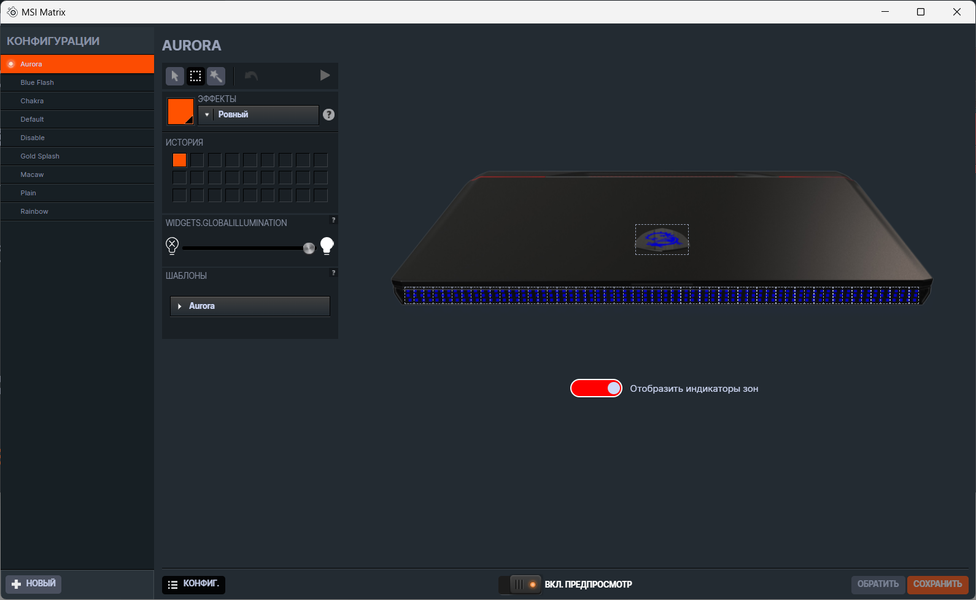This screenshot has width=976, height=600.
Task: Open help for the Шаблоны section
Action: coord(334,273)
